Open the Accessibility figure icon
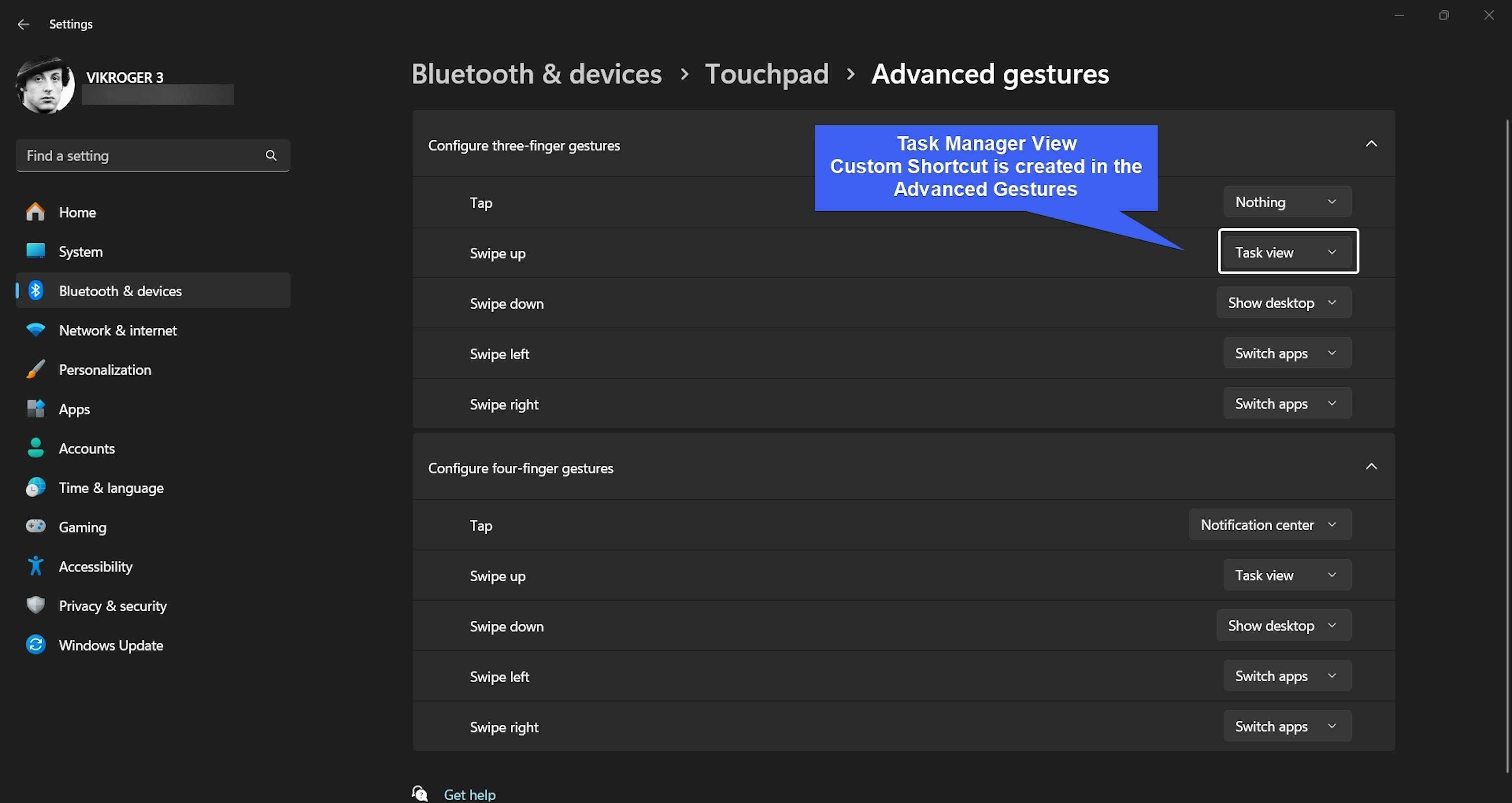The image size is (1512, 803). pos(35,566)
